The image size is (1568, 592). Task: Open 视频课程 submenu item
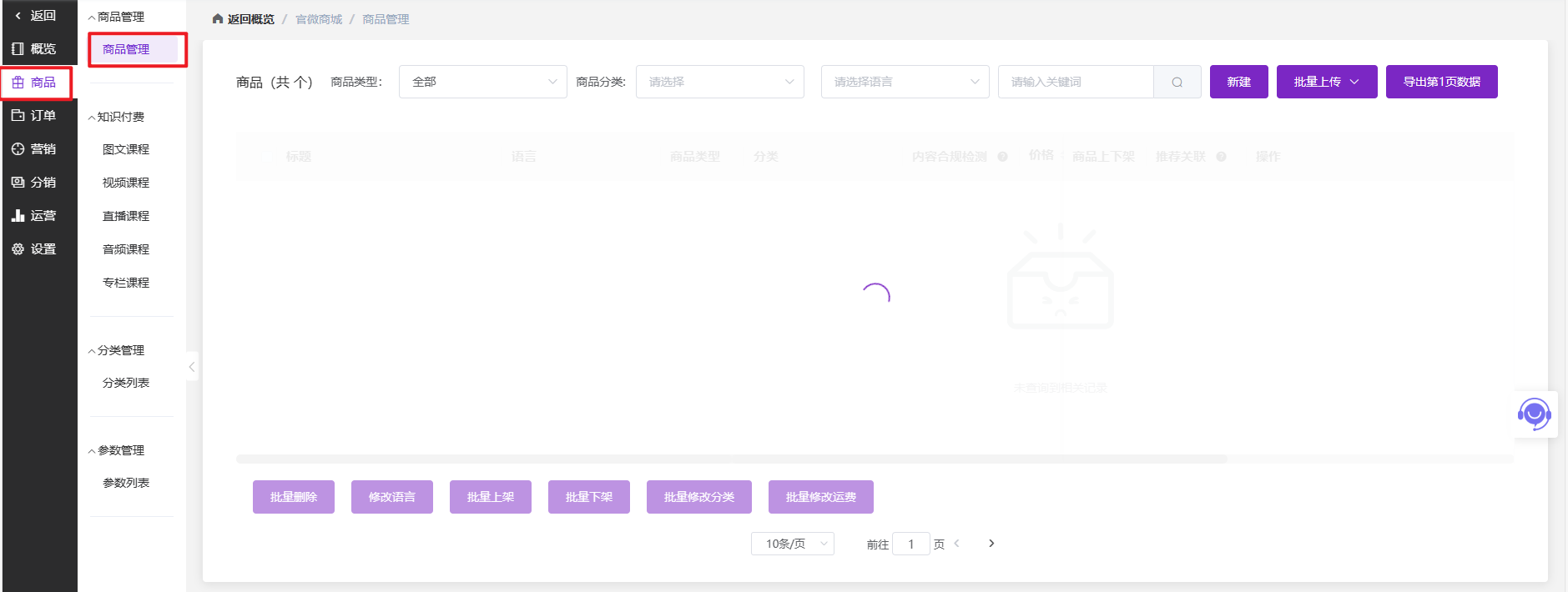126,183
